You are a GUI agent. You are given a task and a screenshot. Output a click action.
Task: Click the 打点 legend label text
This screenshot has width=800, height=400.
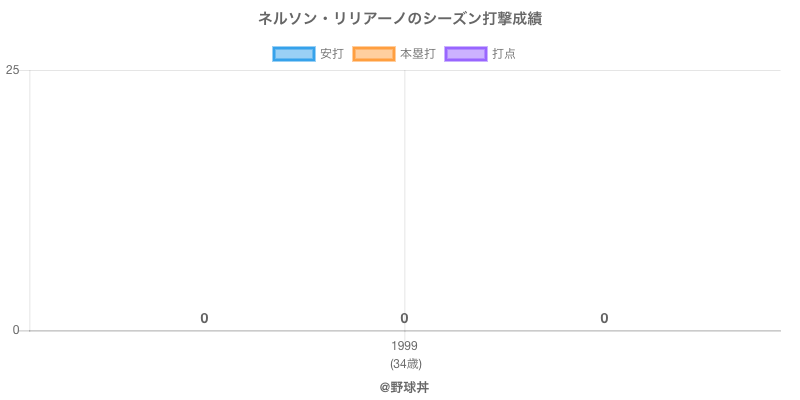tap(504, 54)
